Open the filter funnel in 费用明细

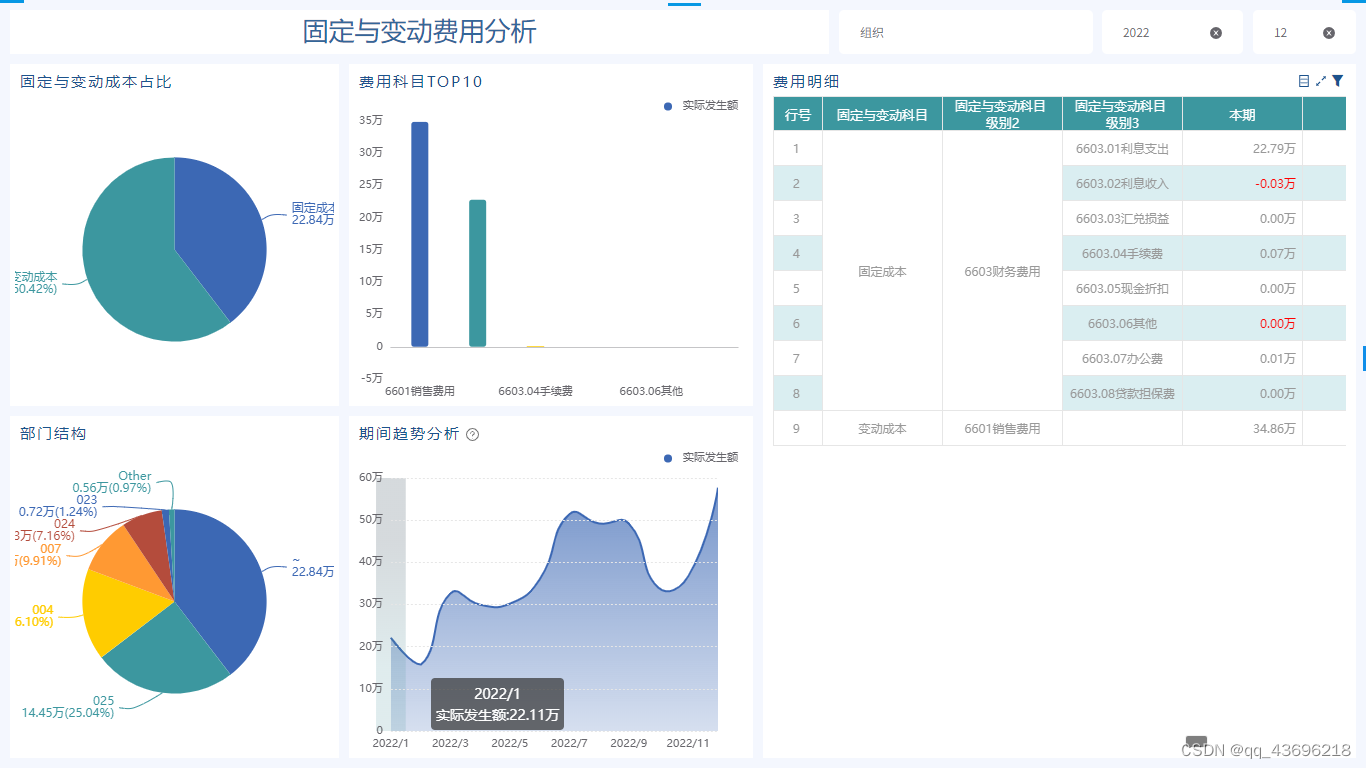click(1337, 81)
